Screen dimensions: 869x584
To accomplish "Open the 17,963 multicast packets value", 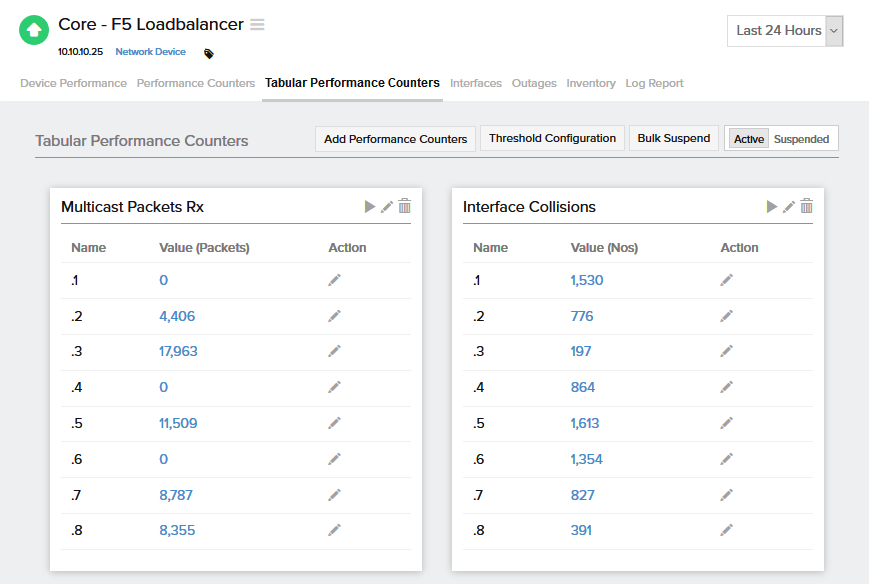I will pos(178,351).
